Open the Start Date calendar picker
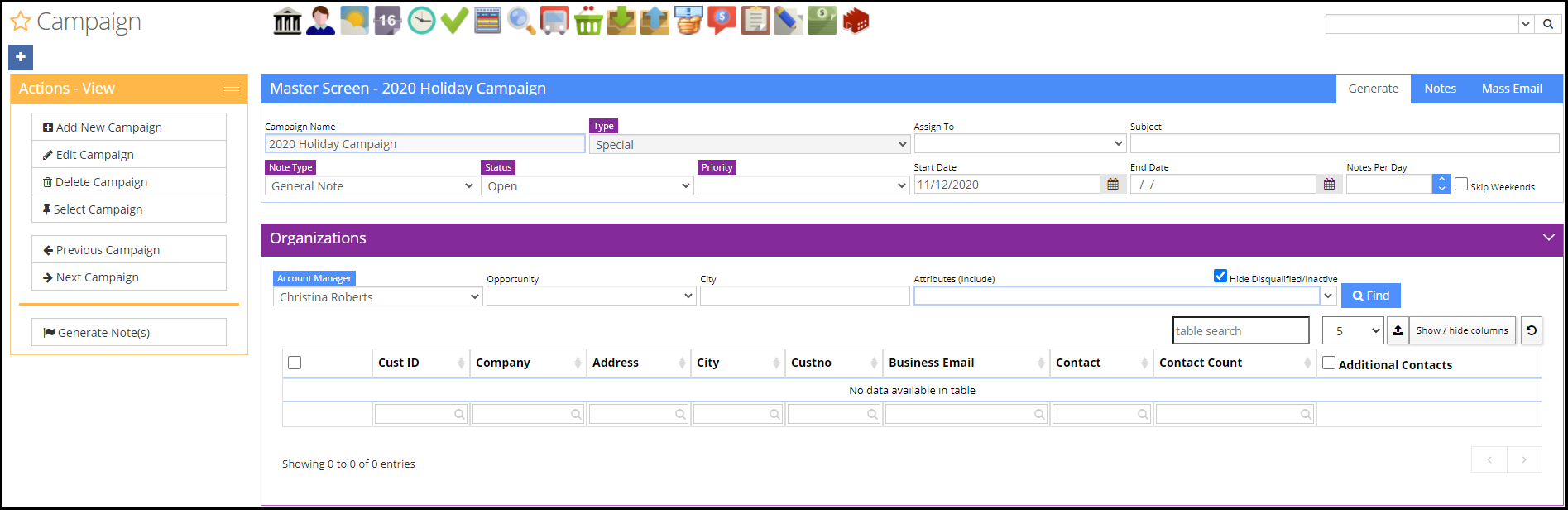Screen dimensions: 1568x510 coord(1113,185)
